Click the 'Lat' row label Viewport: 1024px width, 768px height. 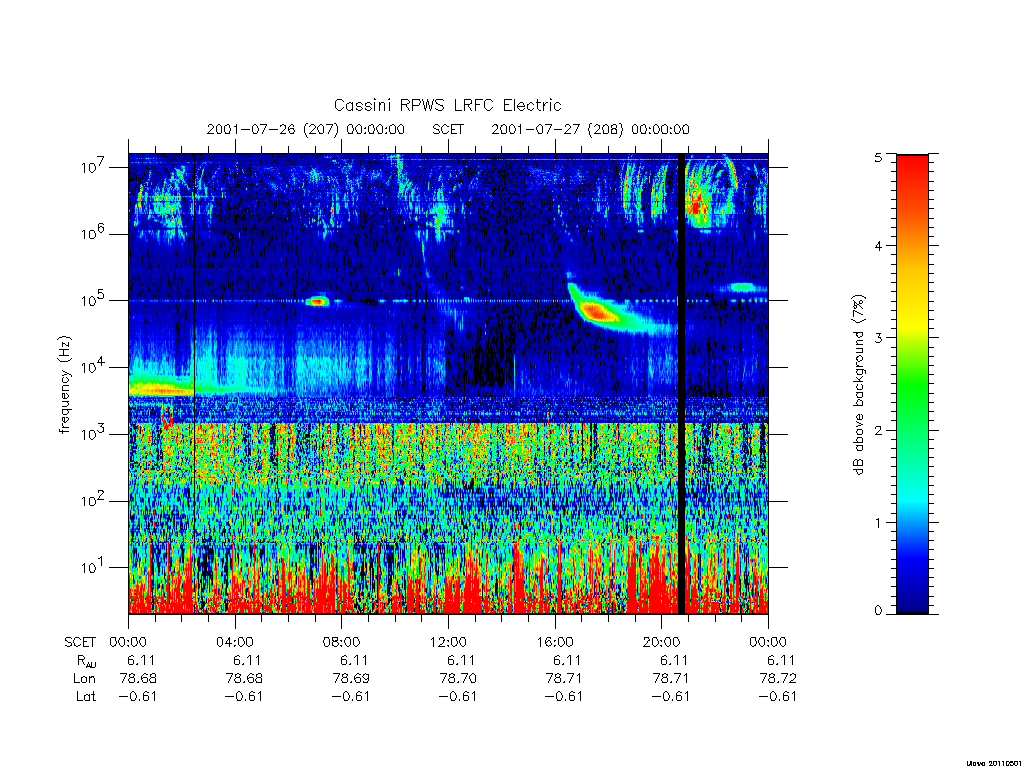click(x=86, y=696)
